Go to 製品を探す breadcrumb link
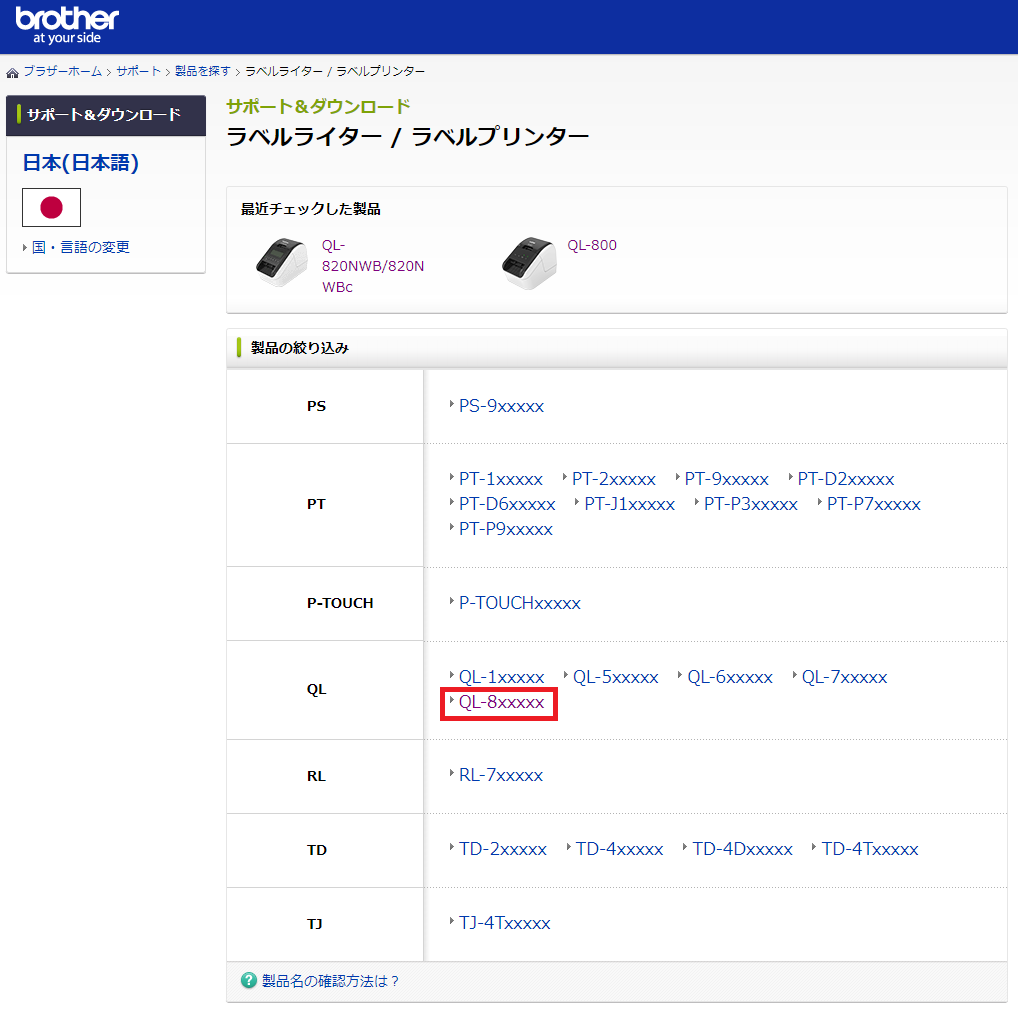Screen dimensions: 1018x1009 click(203, 71)
